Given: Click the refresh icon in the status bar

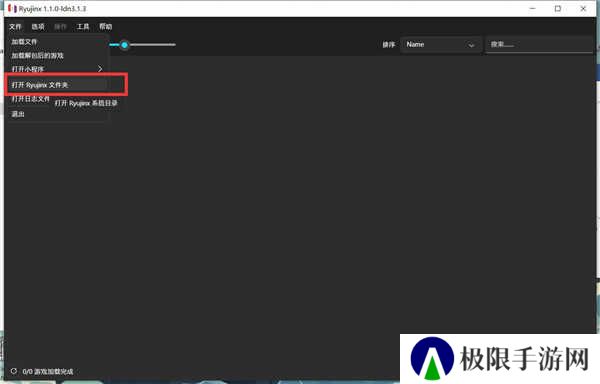Looking at the screenshot, I should click(14, 371).
